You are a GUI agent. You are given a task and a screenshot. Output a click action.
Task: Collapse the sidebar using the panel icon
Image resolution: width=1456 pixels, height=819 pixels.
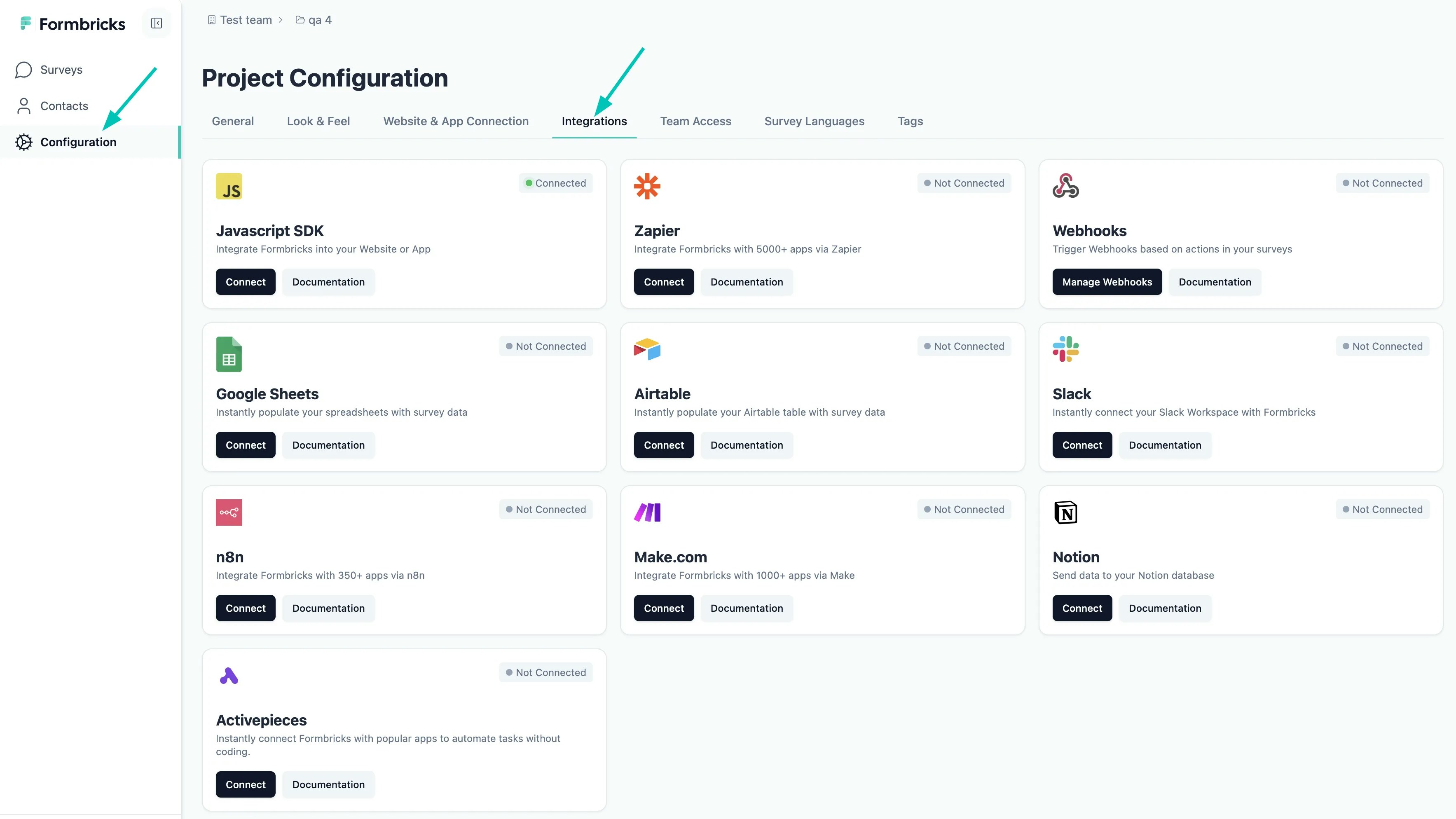point(156,23)
